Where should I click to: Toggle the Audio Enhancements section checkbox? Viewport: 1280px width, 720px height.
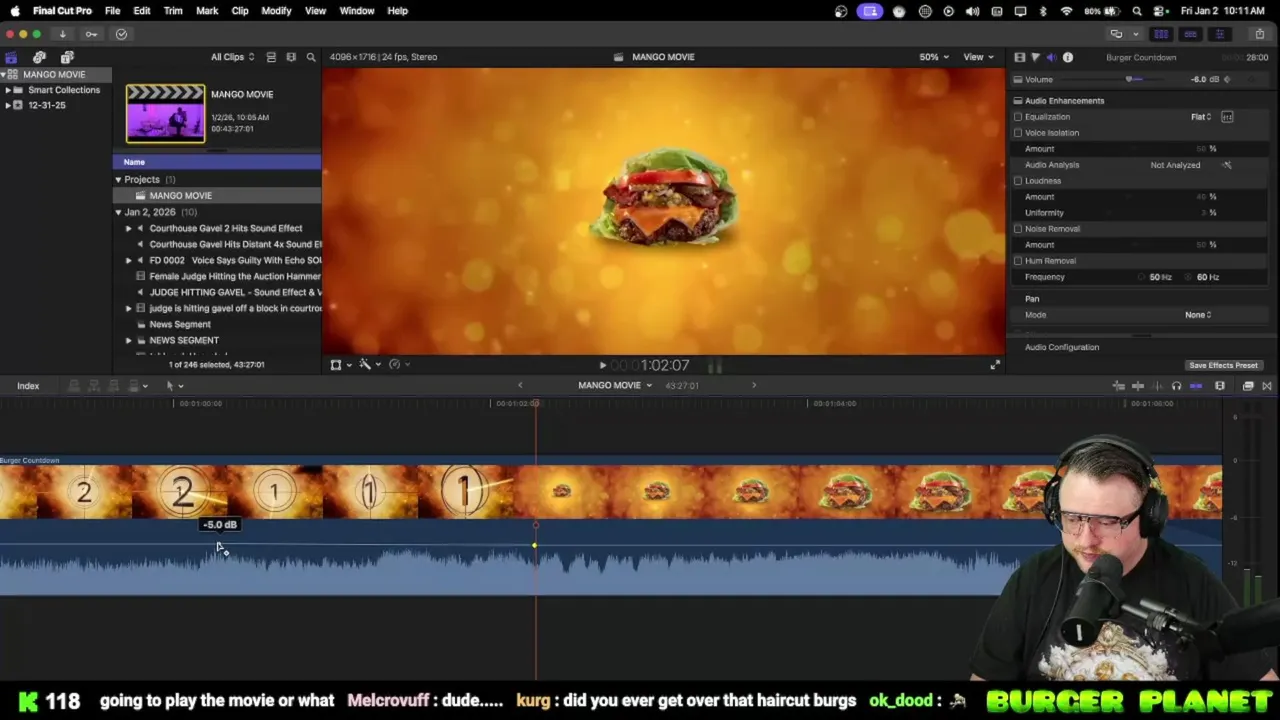[1018, 101]
